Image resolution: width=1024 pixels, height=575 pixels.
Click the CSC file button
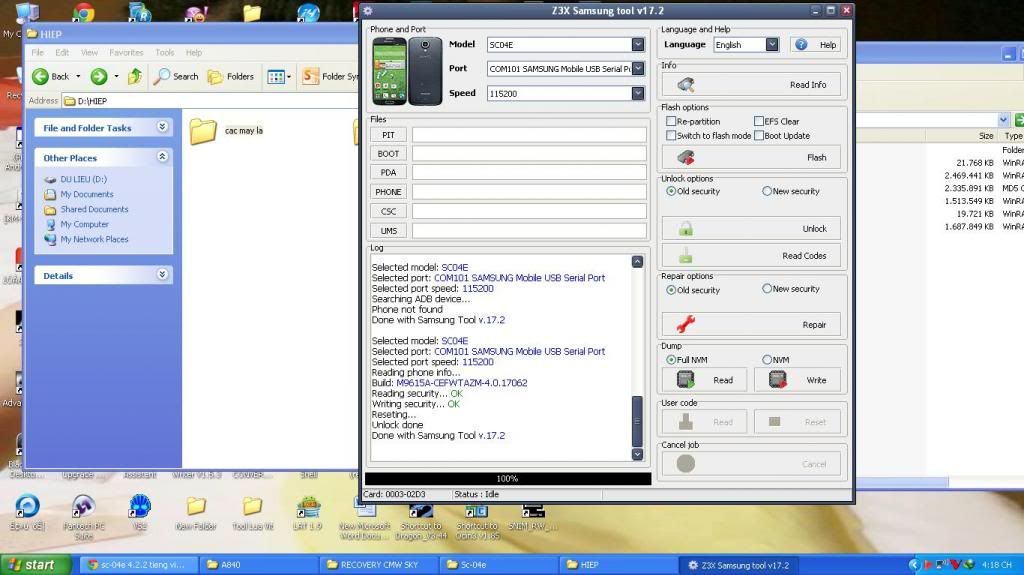[389, 211]
